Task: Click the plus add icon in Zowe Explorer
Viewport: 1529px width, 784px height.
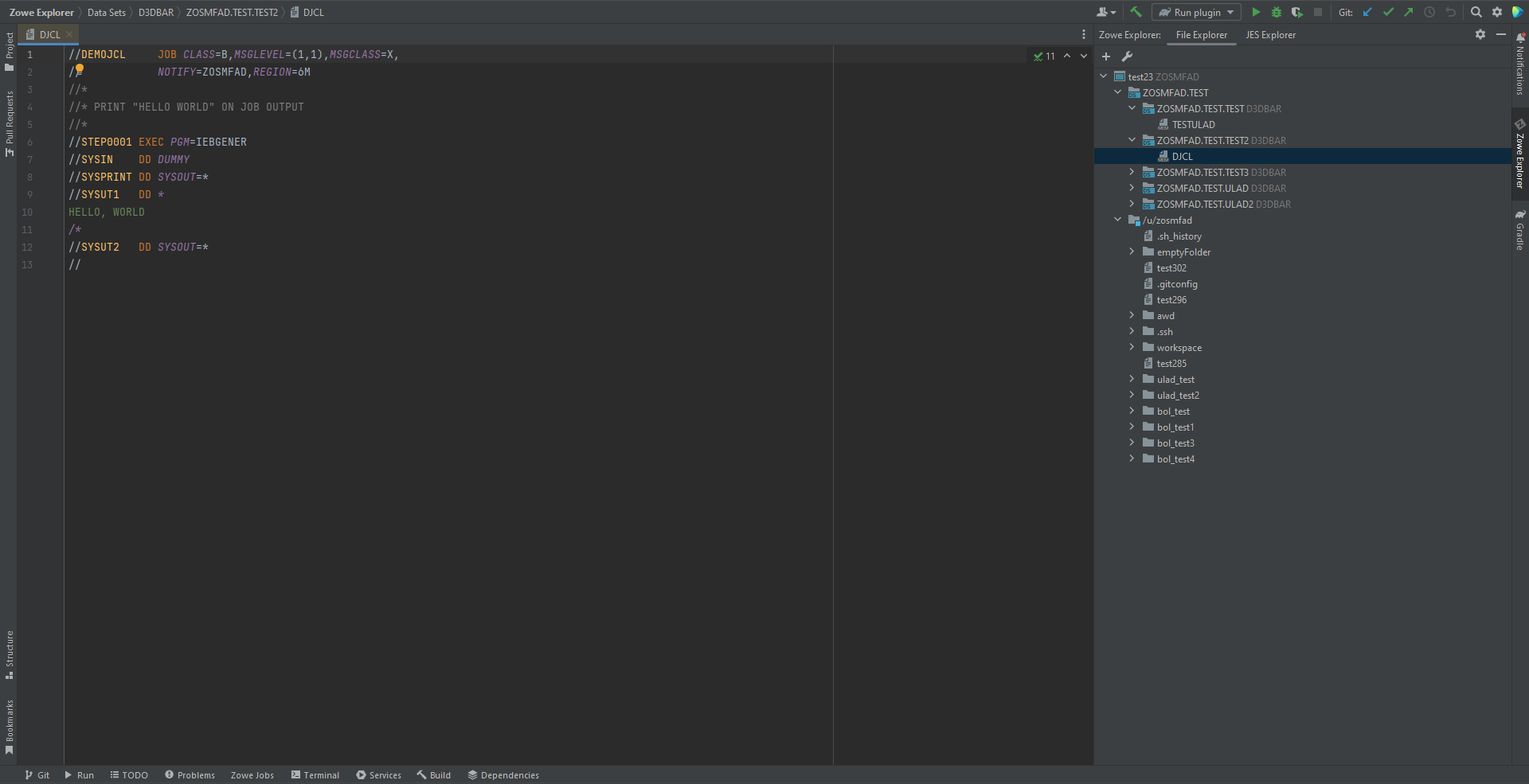Action: pos(1106,57)
